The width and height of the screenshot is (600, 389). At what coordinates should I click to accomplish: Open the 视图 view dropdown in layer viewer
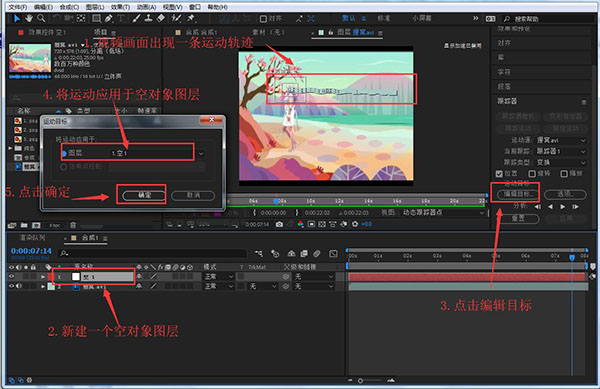pyautogui.click(x=443, y=212)
